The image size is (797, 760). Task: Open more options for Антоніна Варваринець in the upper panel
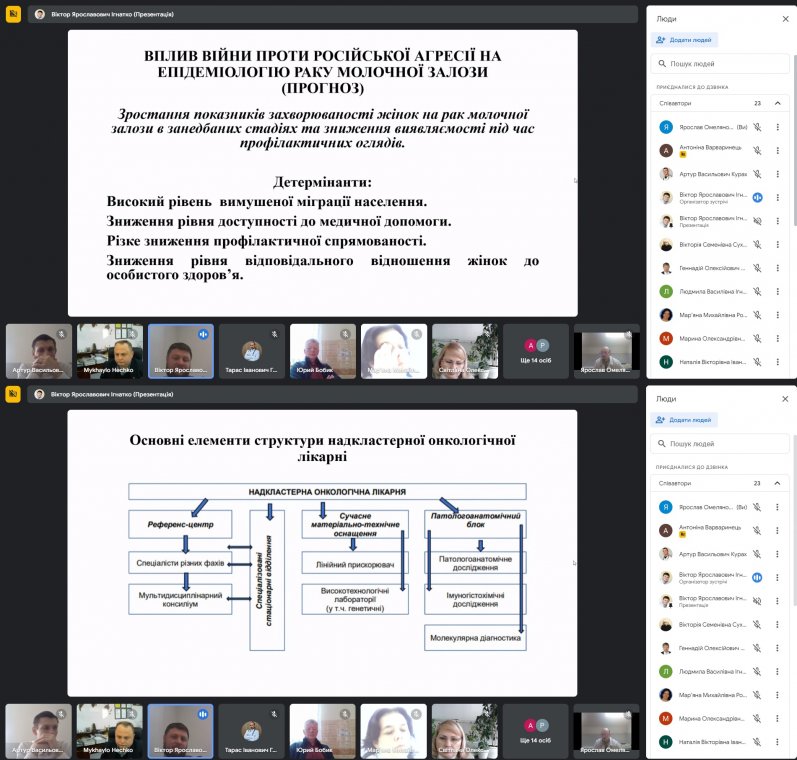(x=777, y=150)
